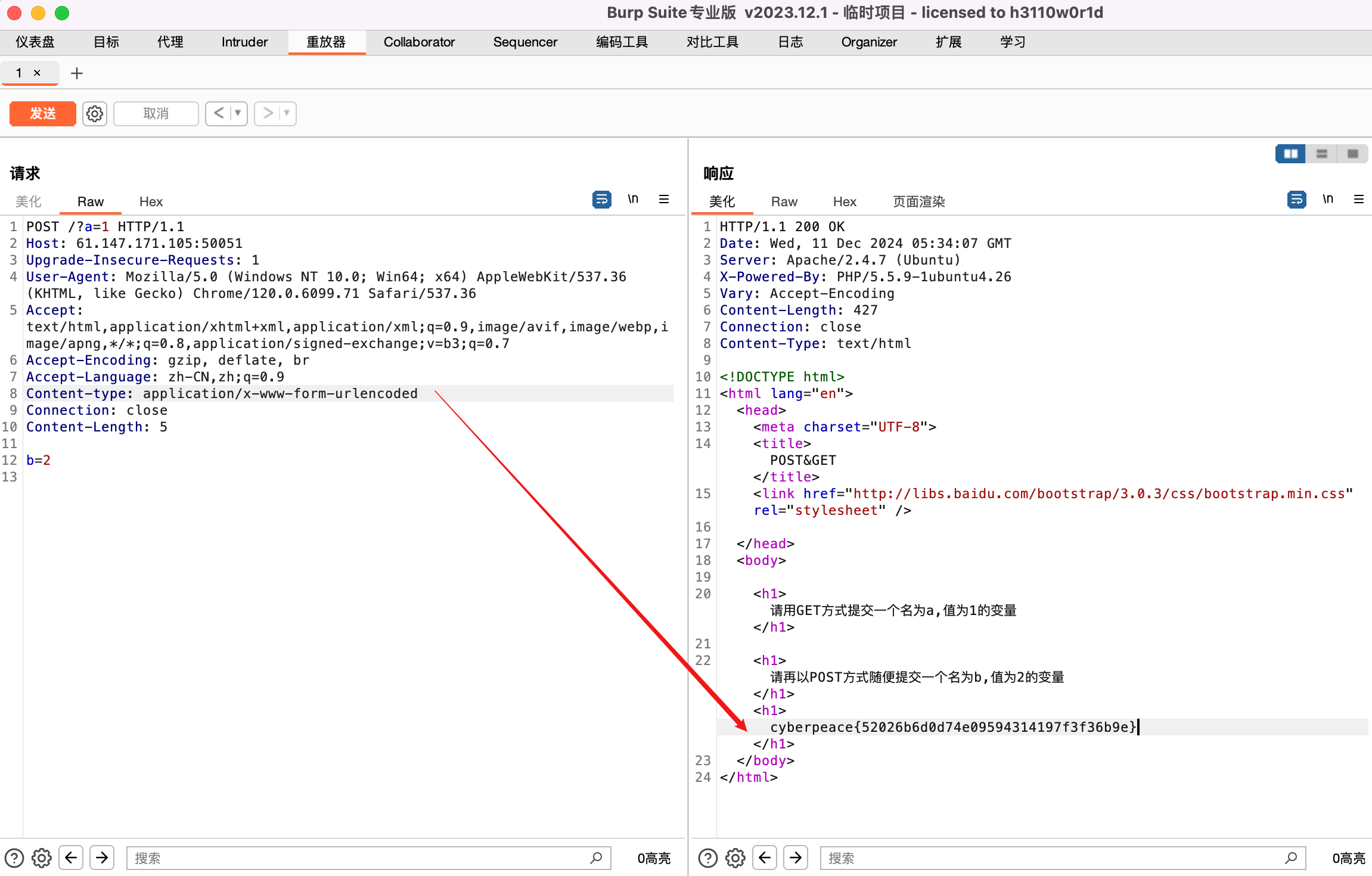Screen dimensions: 1372x876
Task: Toggle \n character display in request editor
Action: click(634, 198)
